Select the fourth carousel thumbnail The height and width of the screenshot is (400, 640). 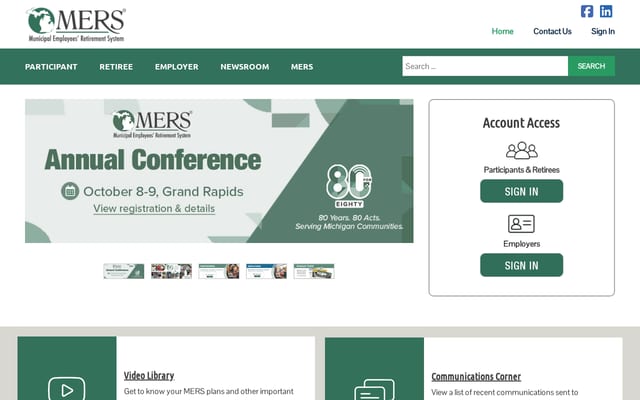point(266,271)
